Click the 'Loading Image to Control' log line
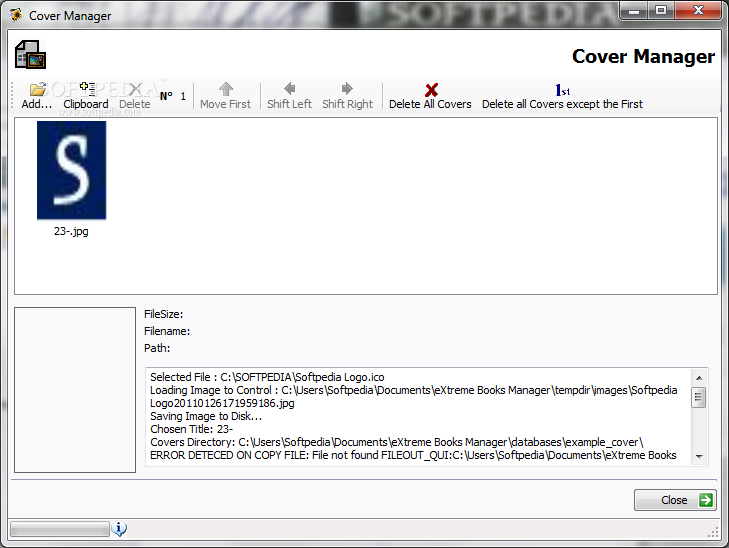The height and width of the screenshot is (548, 729). (x=414, y=396)
